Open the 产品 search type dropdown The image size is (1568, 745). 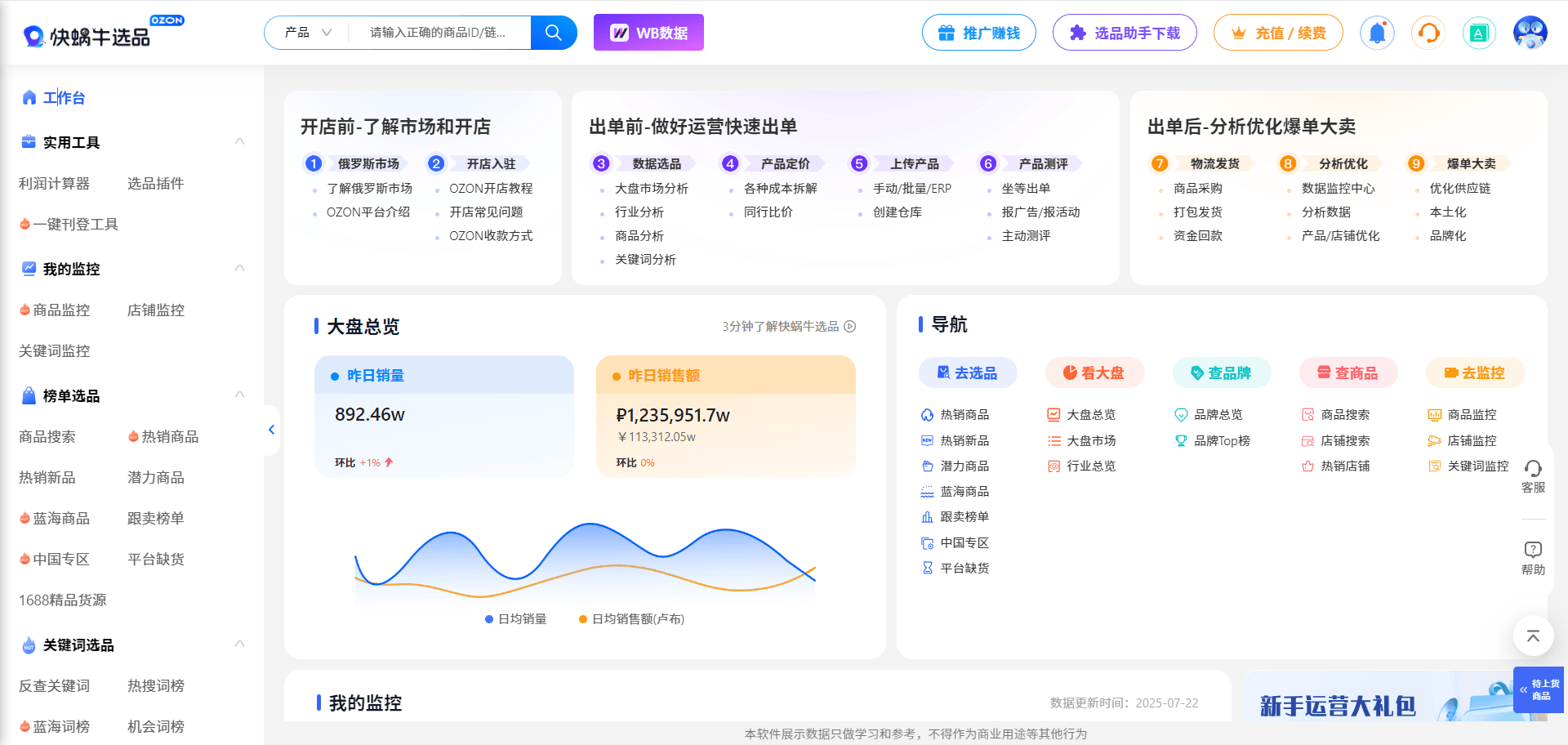(306, 32)
